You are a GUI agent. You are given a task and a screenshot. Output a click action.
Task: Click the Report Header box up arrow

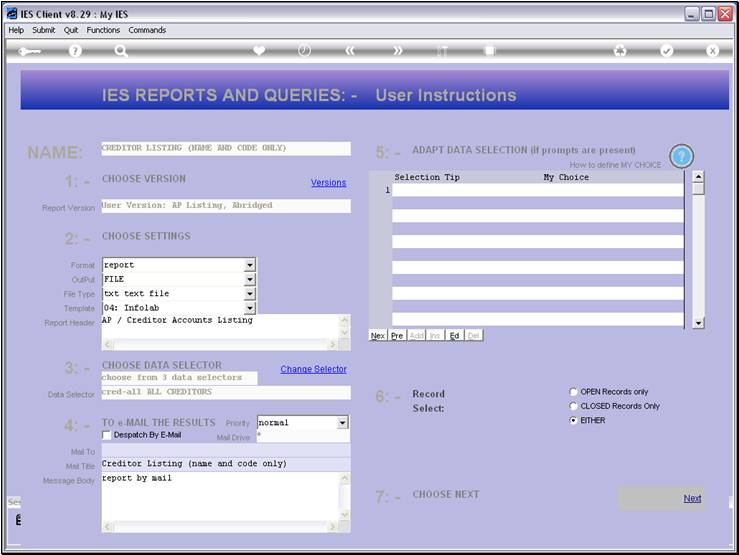tap(345, 321)
